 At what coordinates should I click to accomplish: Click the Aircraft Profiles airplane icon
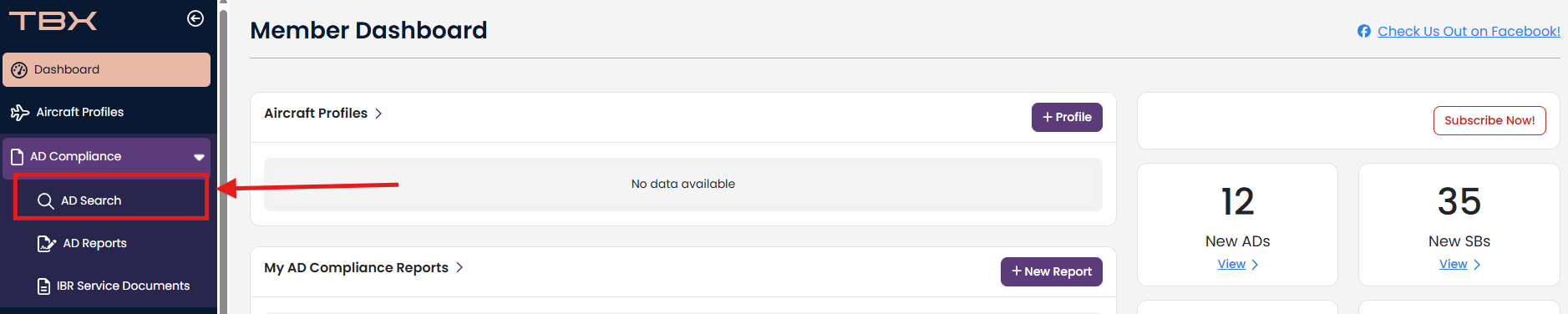(20, 112)
